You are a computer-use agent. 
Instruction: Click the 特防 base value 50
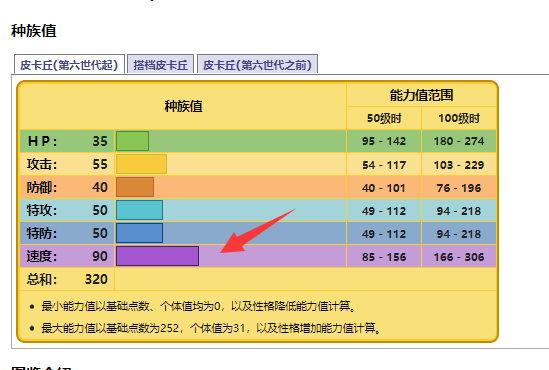[100, 233]
